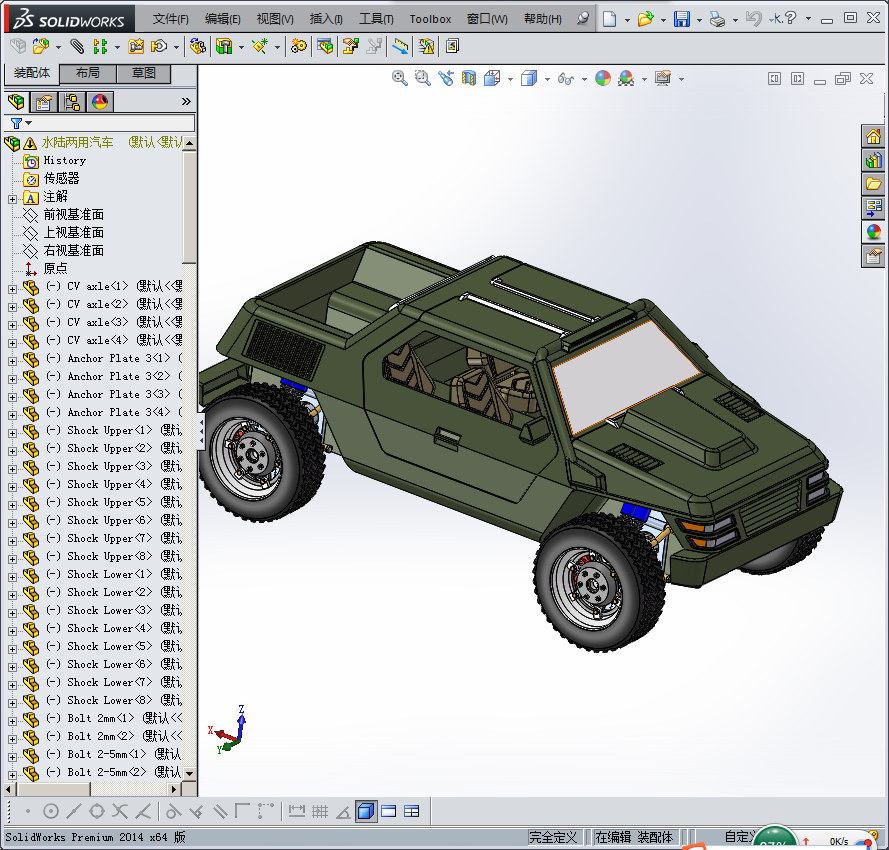Show the display pane with double-chevron

pos(186,102)
